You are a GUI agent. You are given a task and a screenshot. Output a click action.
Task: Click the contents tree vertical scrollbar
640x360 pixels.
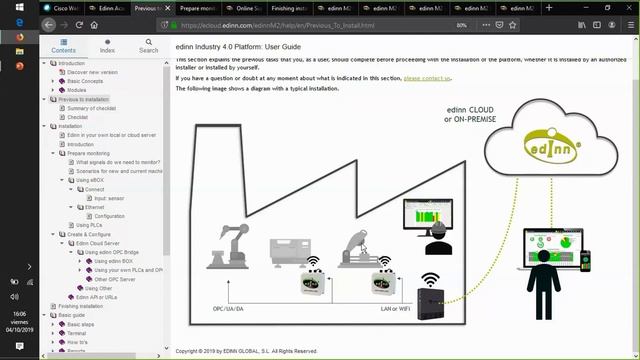166,161
